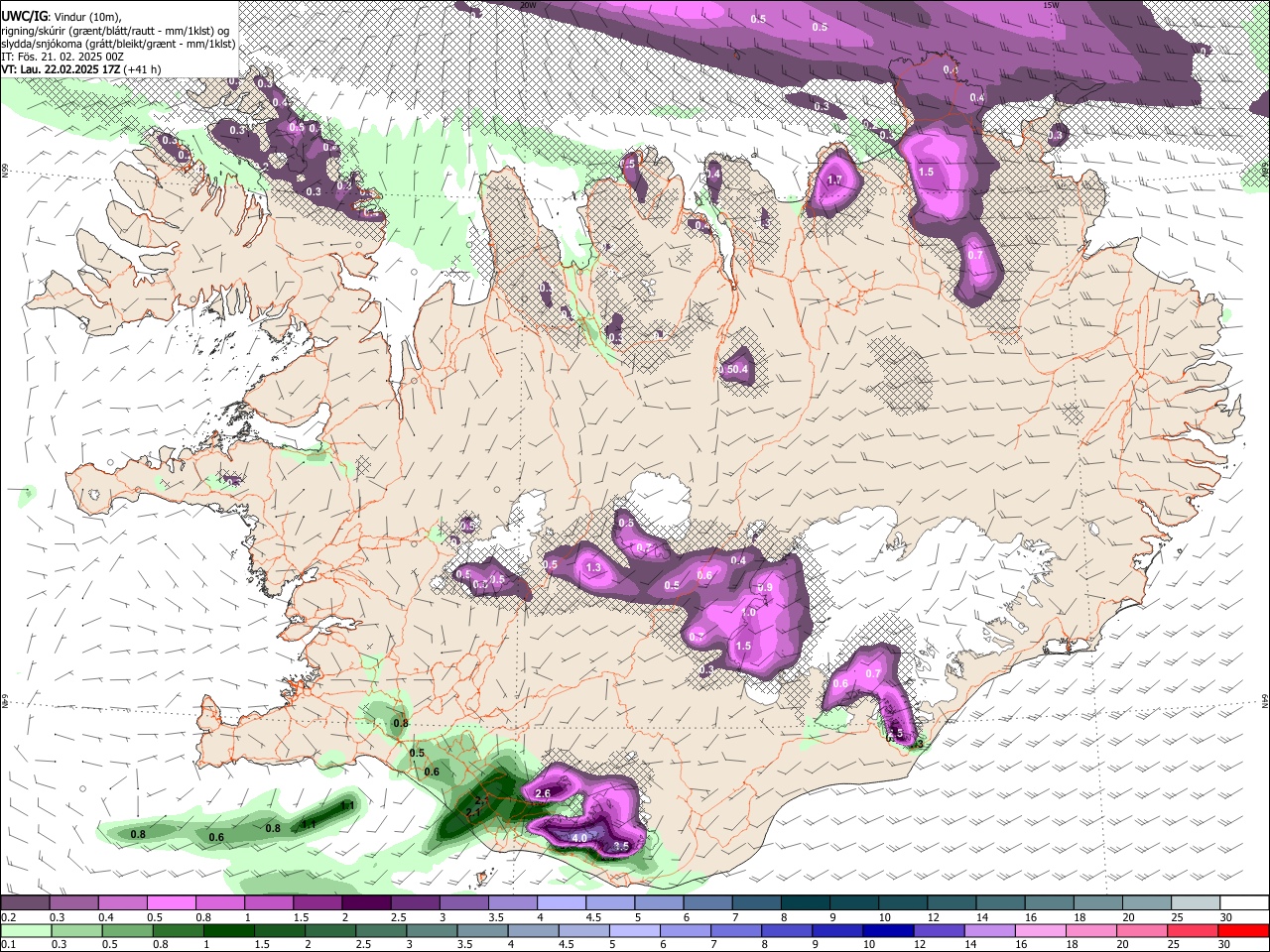The width and height of the screenshot is (1270, 952).
Task: Click the '2.6' snowfall value on the map
Action: [x=543, y=793]
